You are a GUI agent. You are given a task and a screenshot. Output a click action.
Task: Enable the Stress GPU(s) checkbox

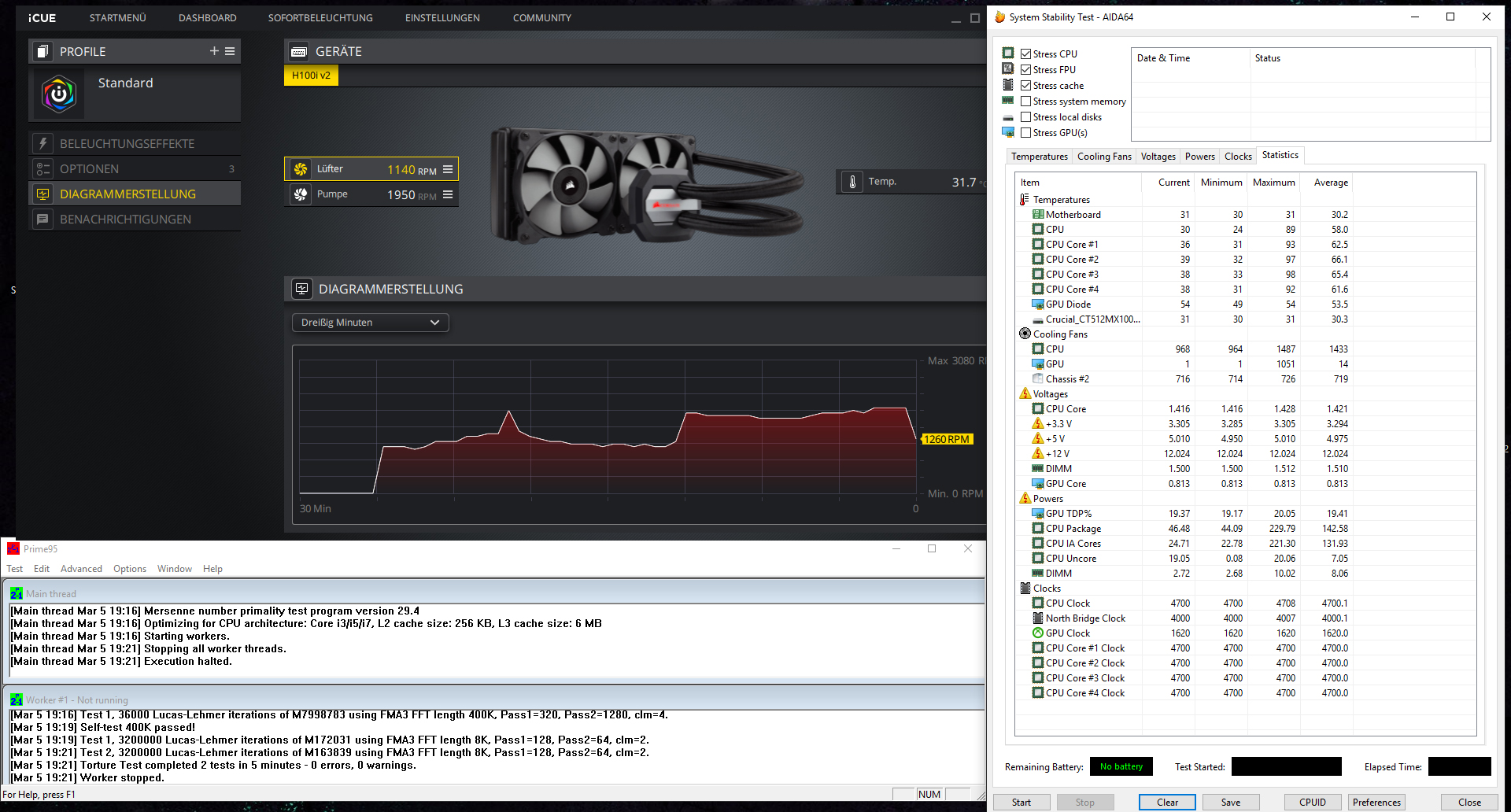coord(1025,132)
